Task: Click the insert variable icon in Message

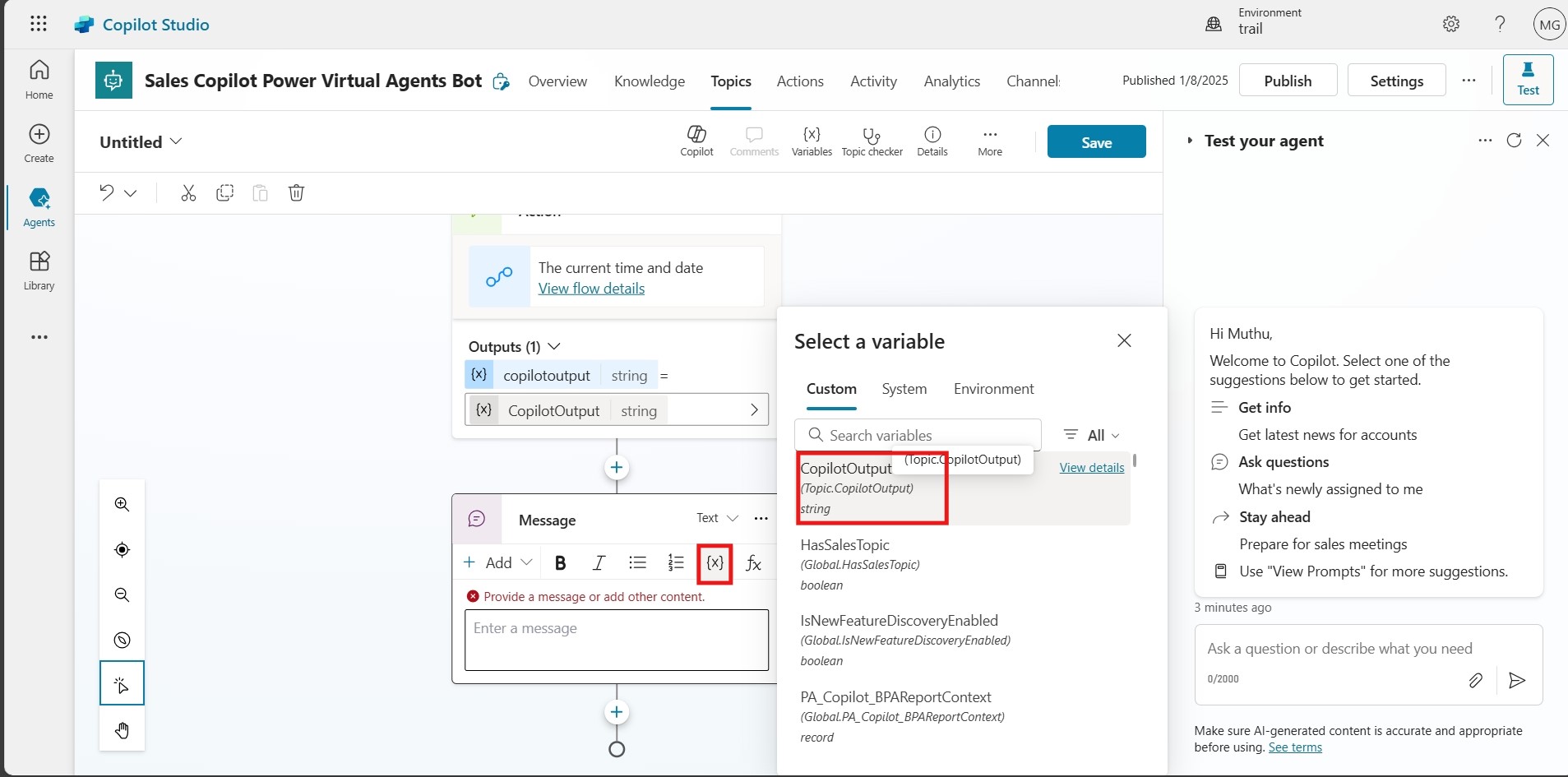Action: (715, 563)
